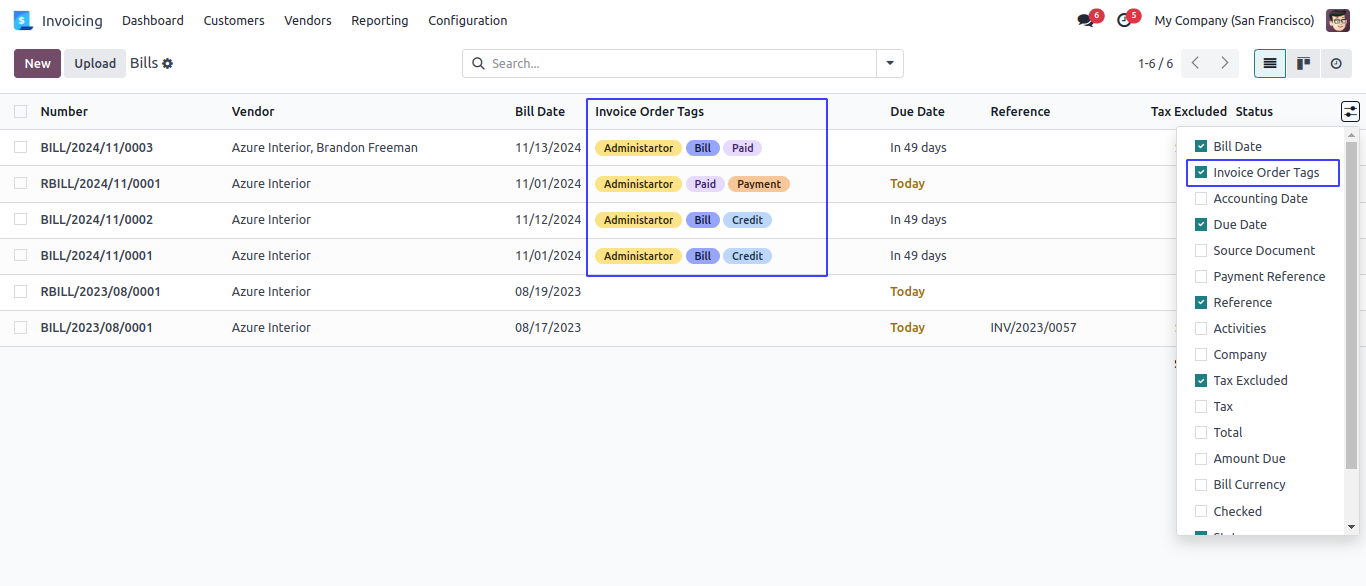Image resolution: width=1366 pixels, height=586 pixels.
Task: Click the optional columns adjust icon
Action: click(1350, 112)
